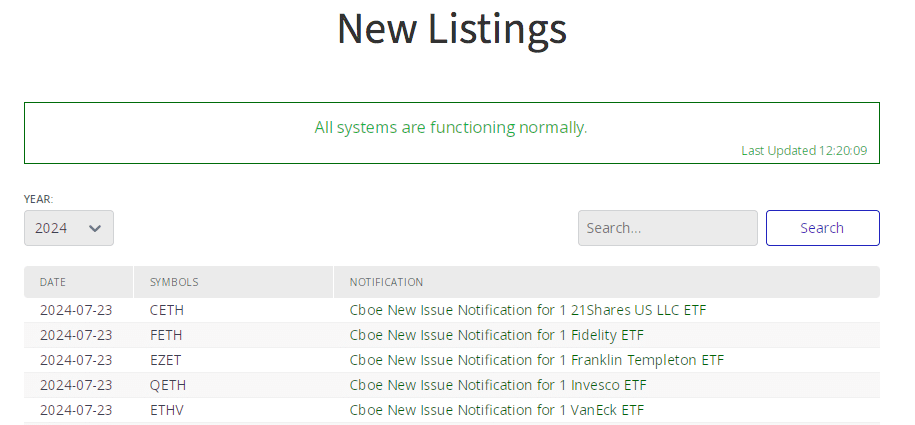Screen dimensions: 915x425
Task: Click the NOTIFICATION column header
Action: click(x=386, y=282)
